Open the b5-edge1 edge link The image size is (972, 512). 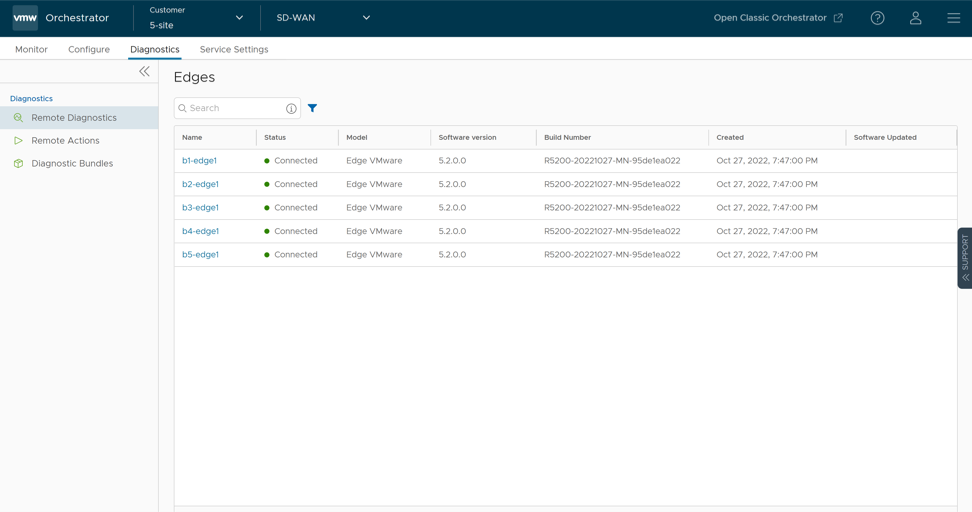click(x=200, y=255)
